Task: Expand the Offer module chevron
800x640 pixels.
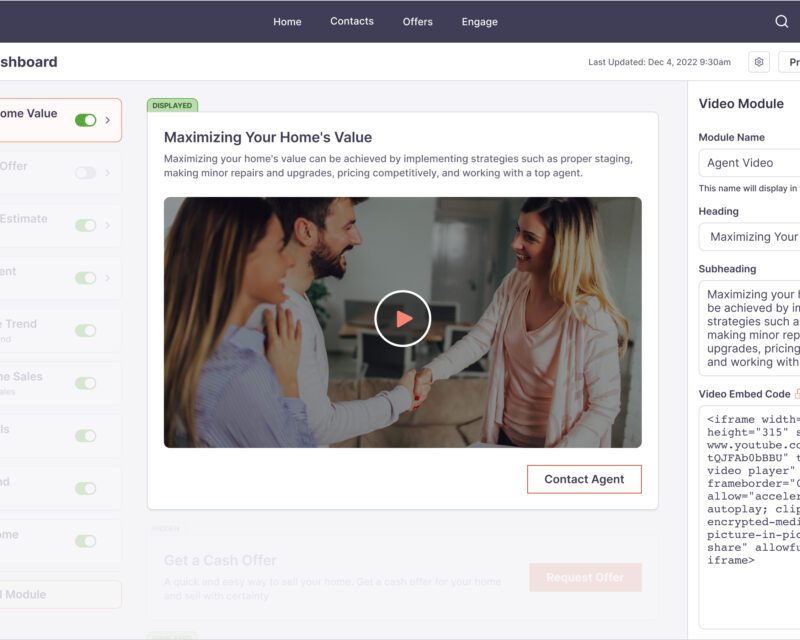Action: [108, 172]
